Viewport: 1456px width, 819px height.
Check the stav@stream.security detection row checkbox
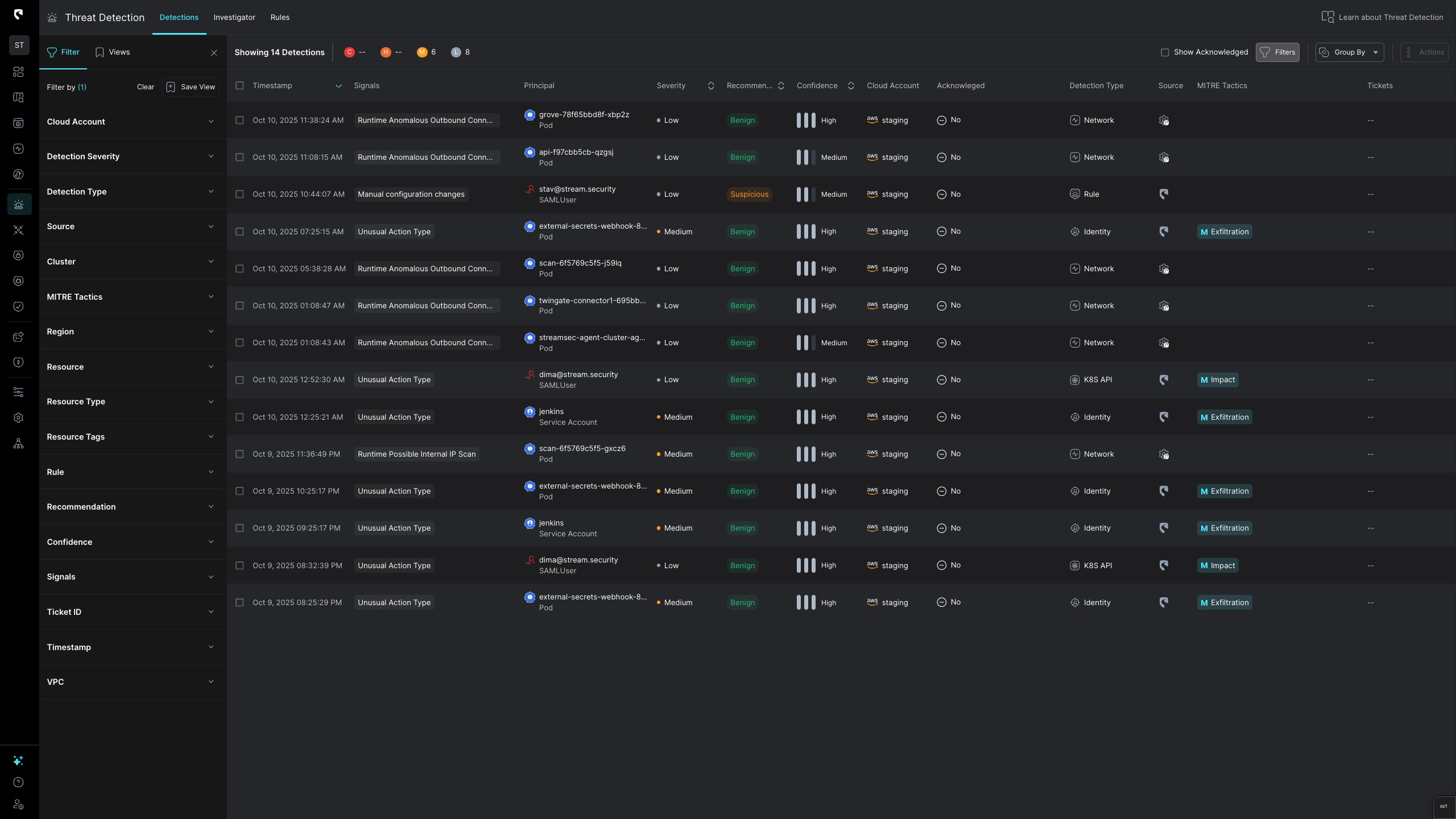pos(239,195)
